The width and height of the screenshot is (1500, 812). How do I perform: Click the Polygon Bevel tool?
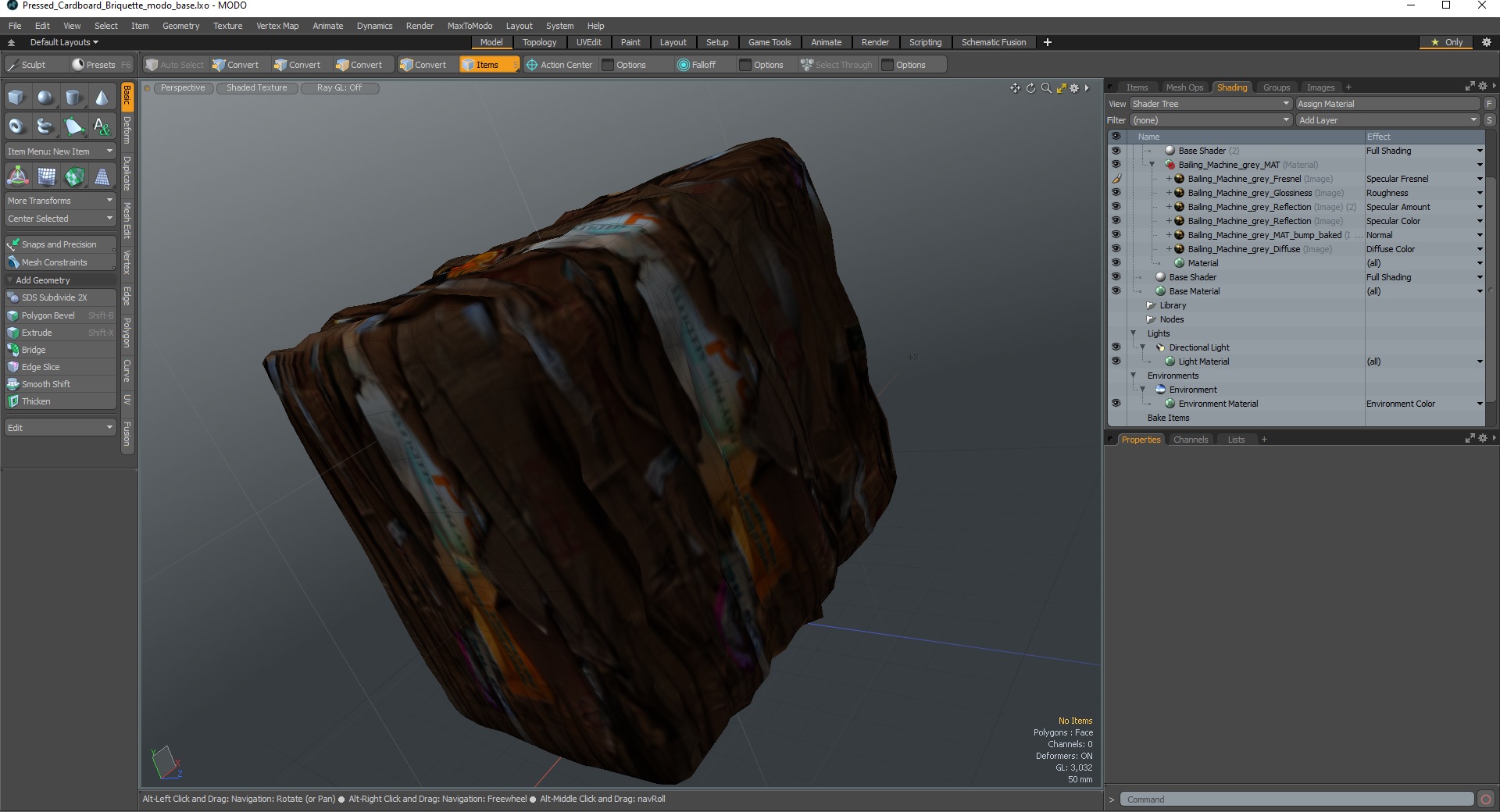pyautogui.click(x=60, y=315)
